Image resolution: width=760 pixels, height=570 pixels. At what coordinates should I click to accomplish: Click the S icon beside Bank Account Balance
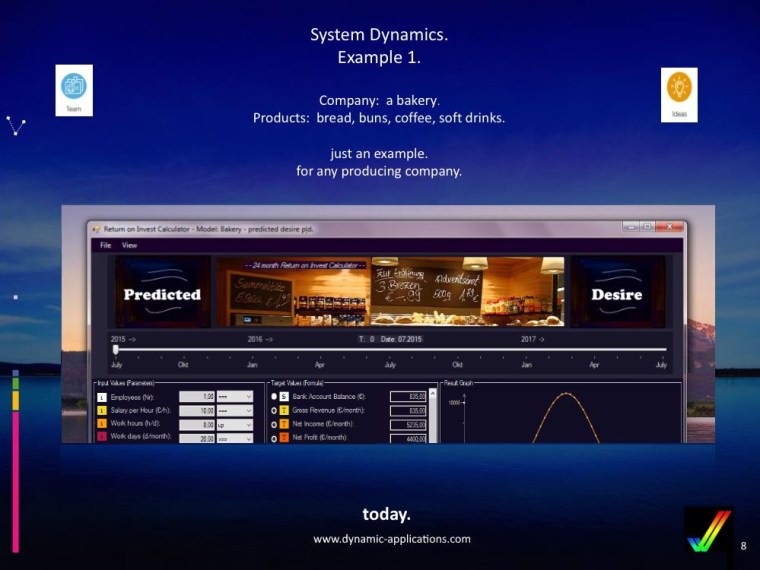click(x=284, y=397)
